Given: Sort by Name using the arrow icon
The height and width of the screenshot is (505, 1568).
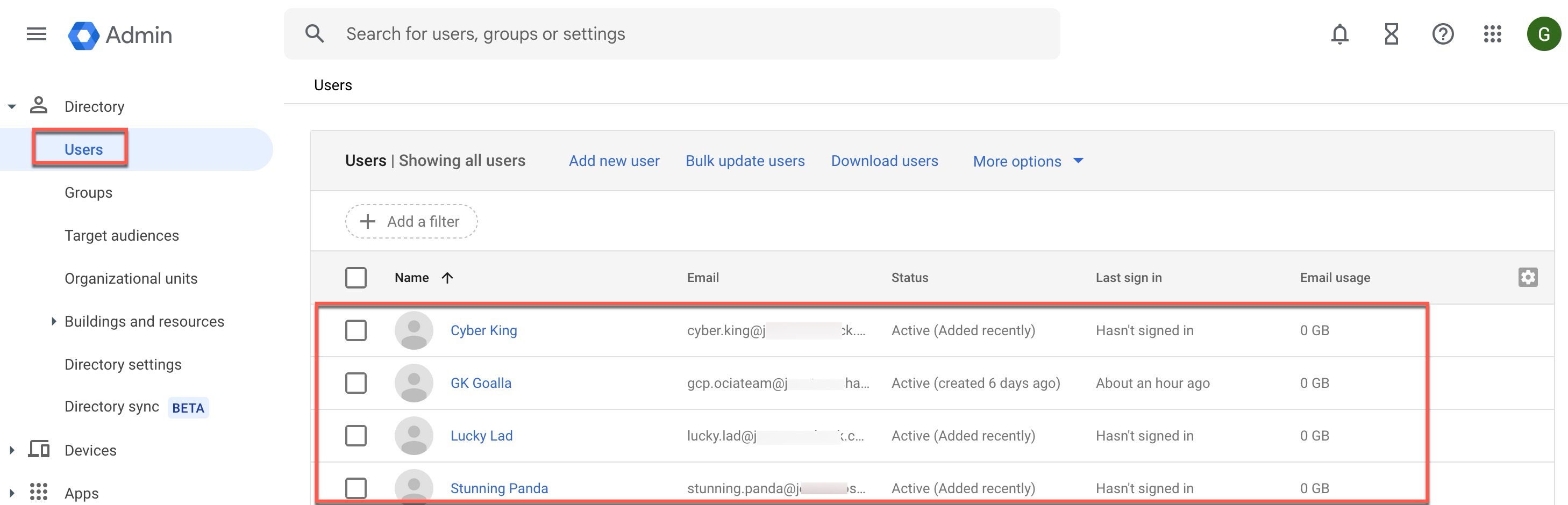Looking at the screenshot, I should tap(447, 278).
